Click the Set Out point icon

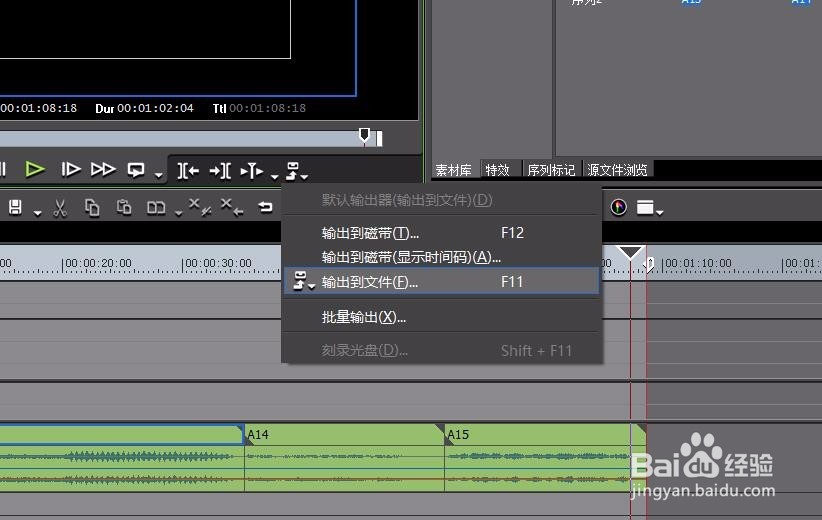[x=220, y=170]
